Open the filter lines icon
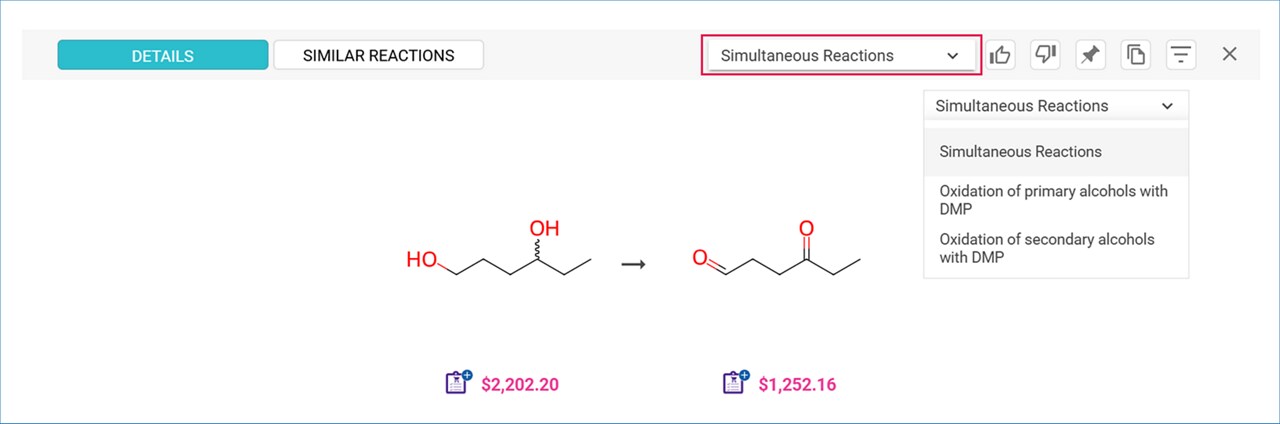The image size is (1280, 424). [x=1182, y=55]
